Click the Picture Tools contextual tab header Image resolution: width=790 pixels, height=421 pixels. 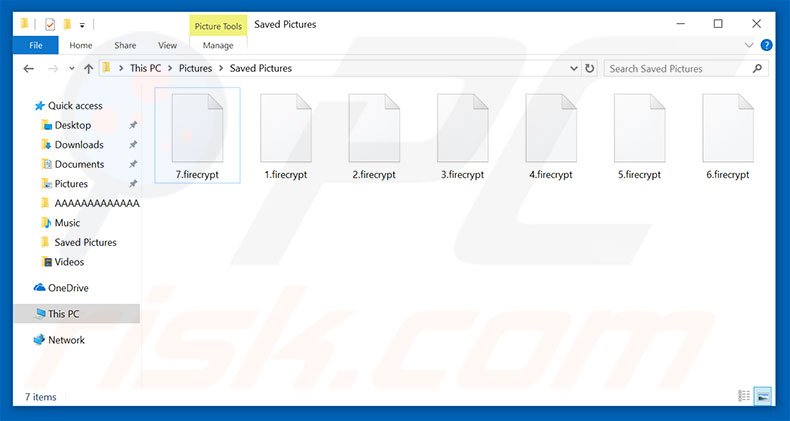tap(218, 26)
